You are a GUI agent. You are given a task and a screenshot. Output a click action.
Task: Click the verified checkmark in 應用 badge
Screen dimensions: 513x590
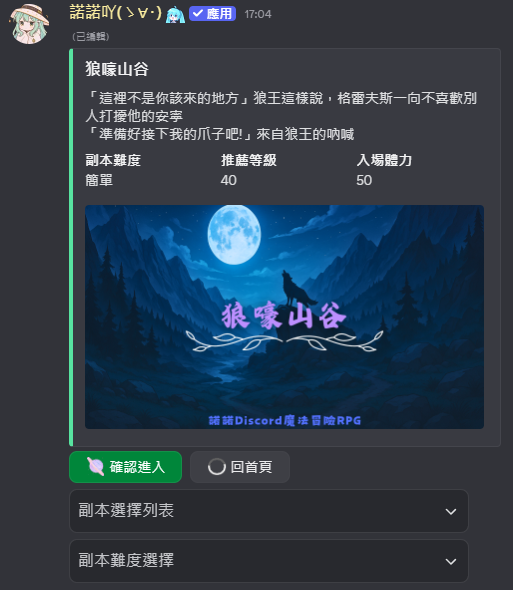click(198, 14)
